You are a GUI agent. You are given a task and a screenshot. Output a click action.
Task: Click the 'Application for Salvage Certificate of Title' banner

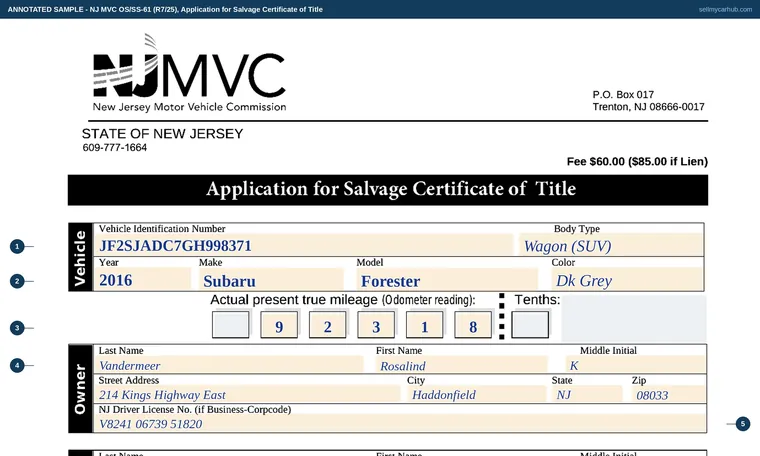[x=388, y=189]
